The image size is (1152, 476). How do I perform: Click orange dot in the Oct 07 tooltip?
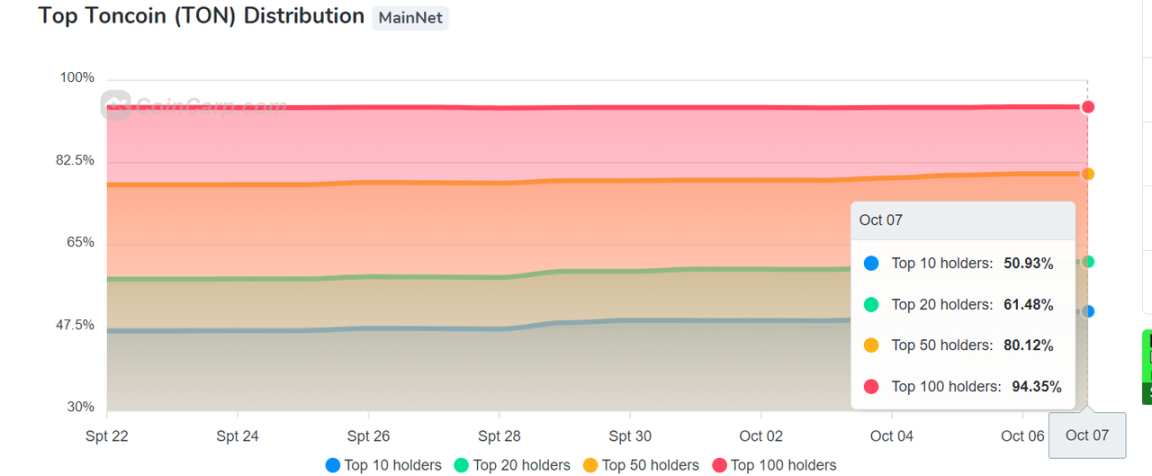point(871,345)
